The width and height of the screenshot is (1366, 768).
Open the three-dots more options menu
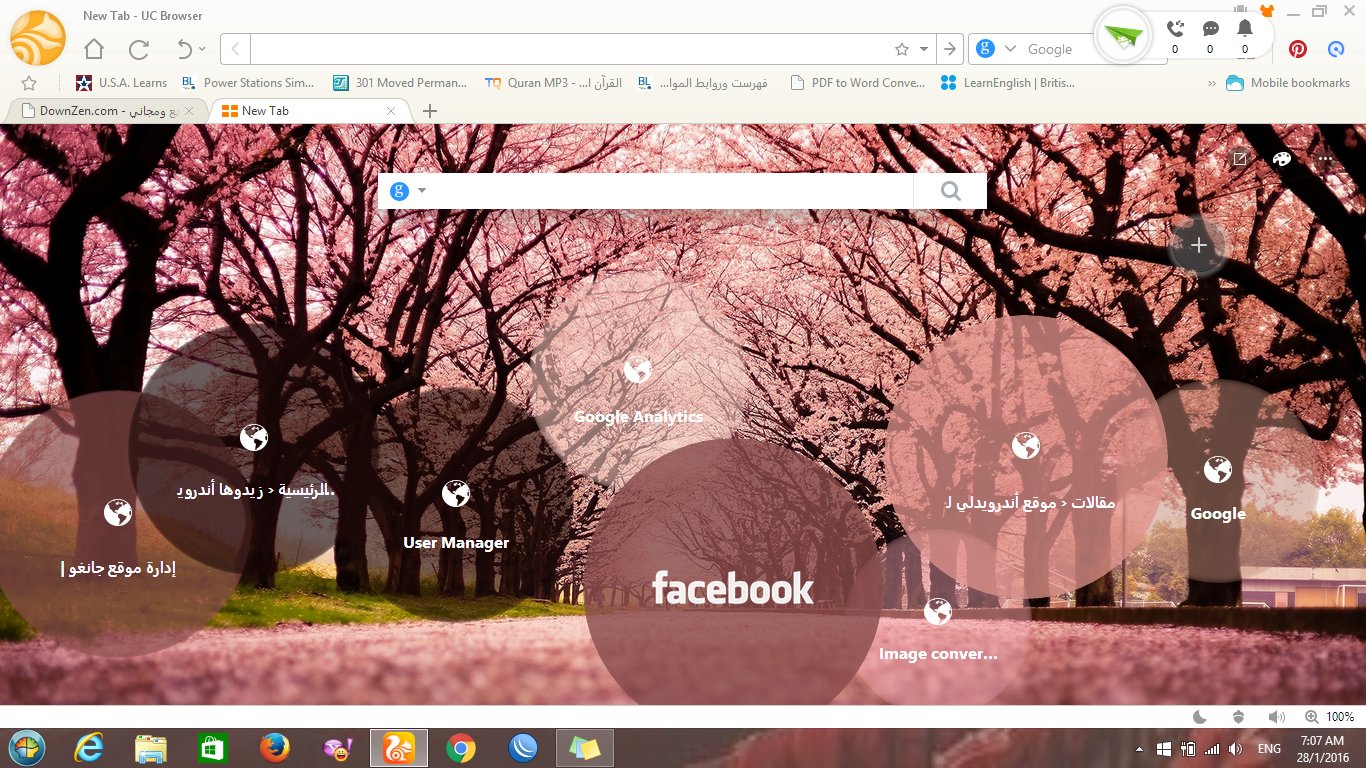[x=1325, y=158]
